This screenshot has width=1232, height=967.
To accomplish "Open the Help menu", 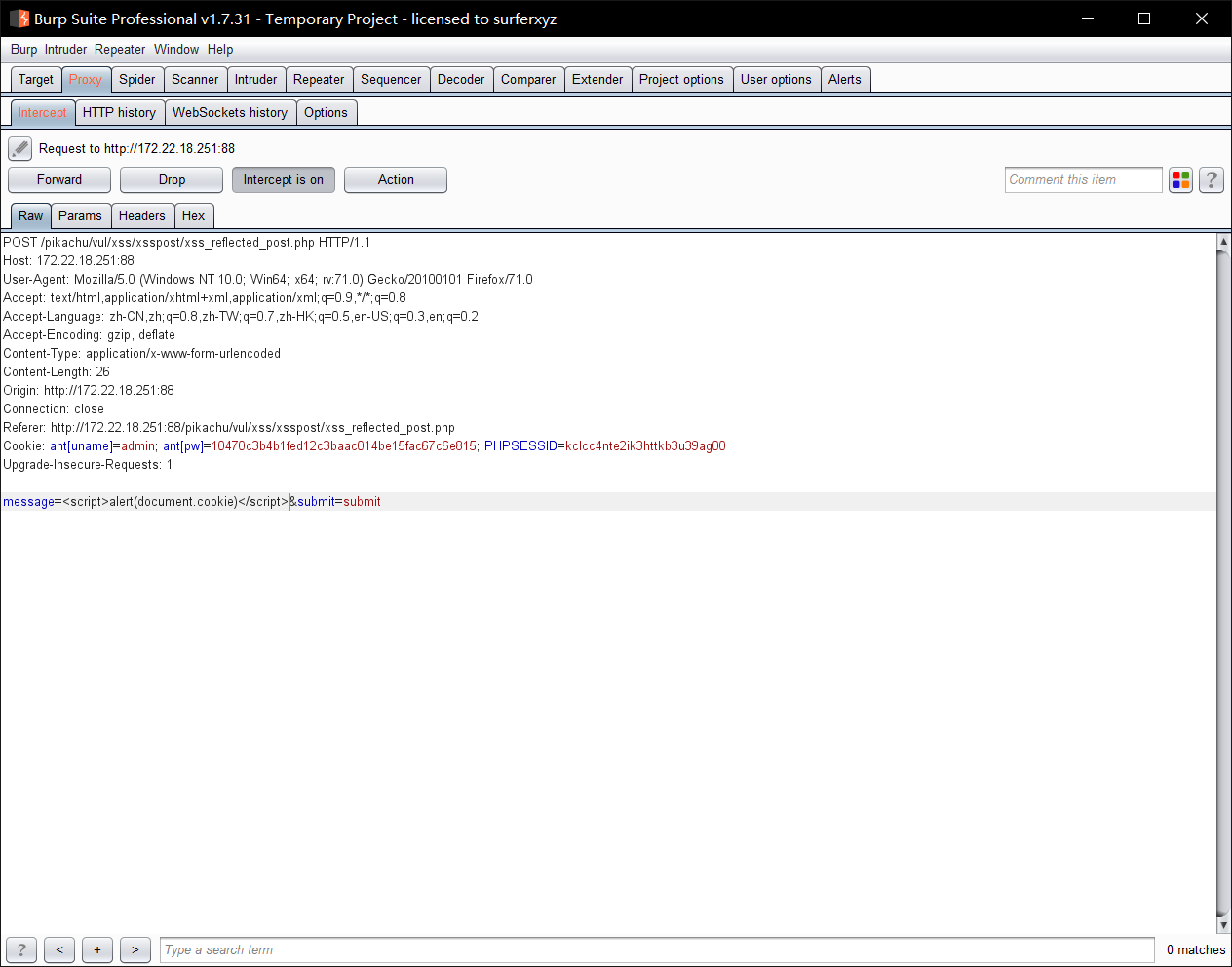I will point(220,49).
